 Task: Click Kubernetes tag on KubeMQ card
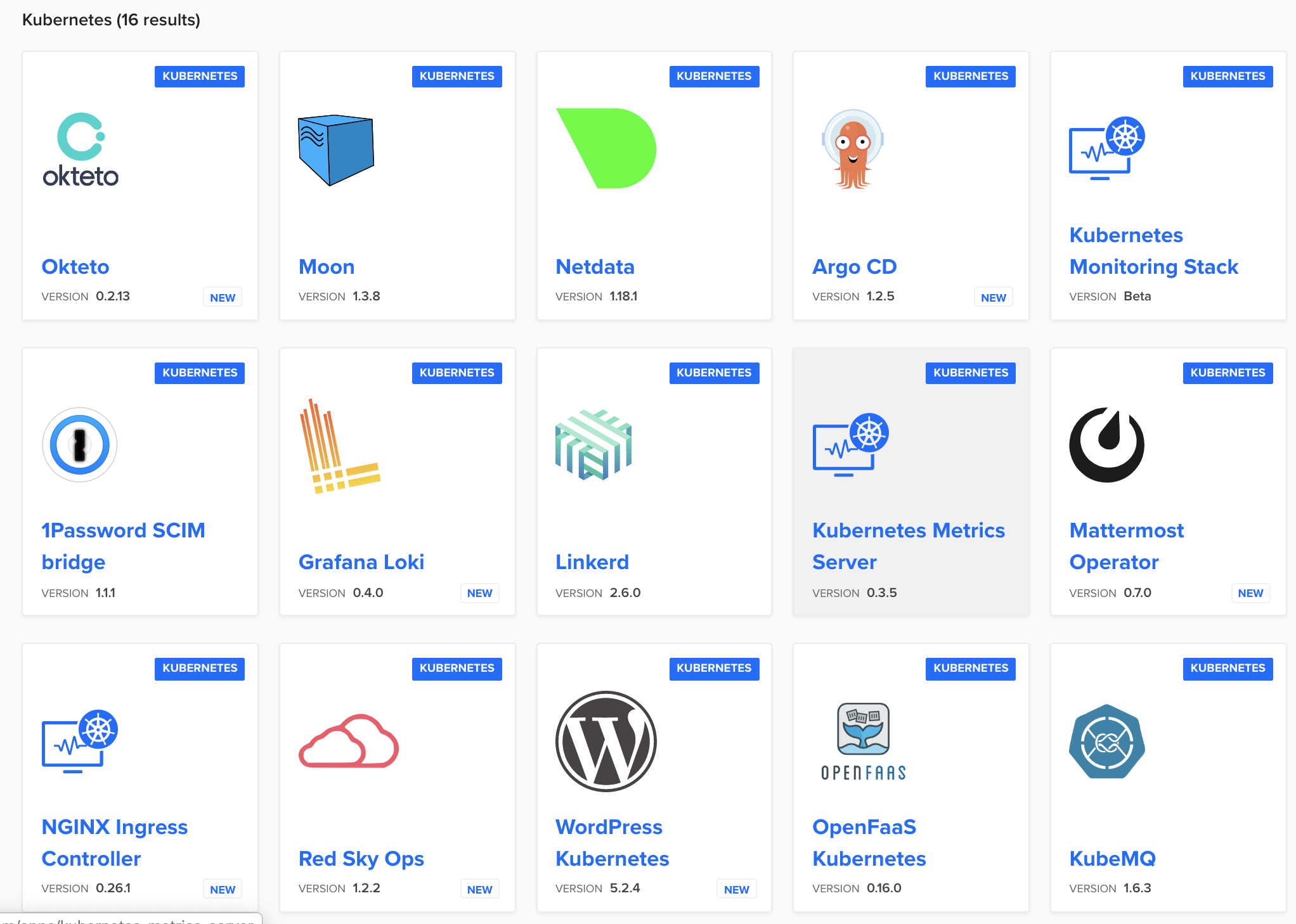click(1228, 669)
